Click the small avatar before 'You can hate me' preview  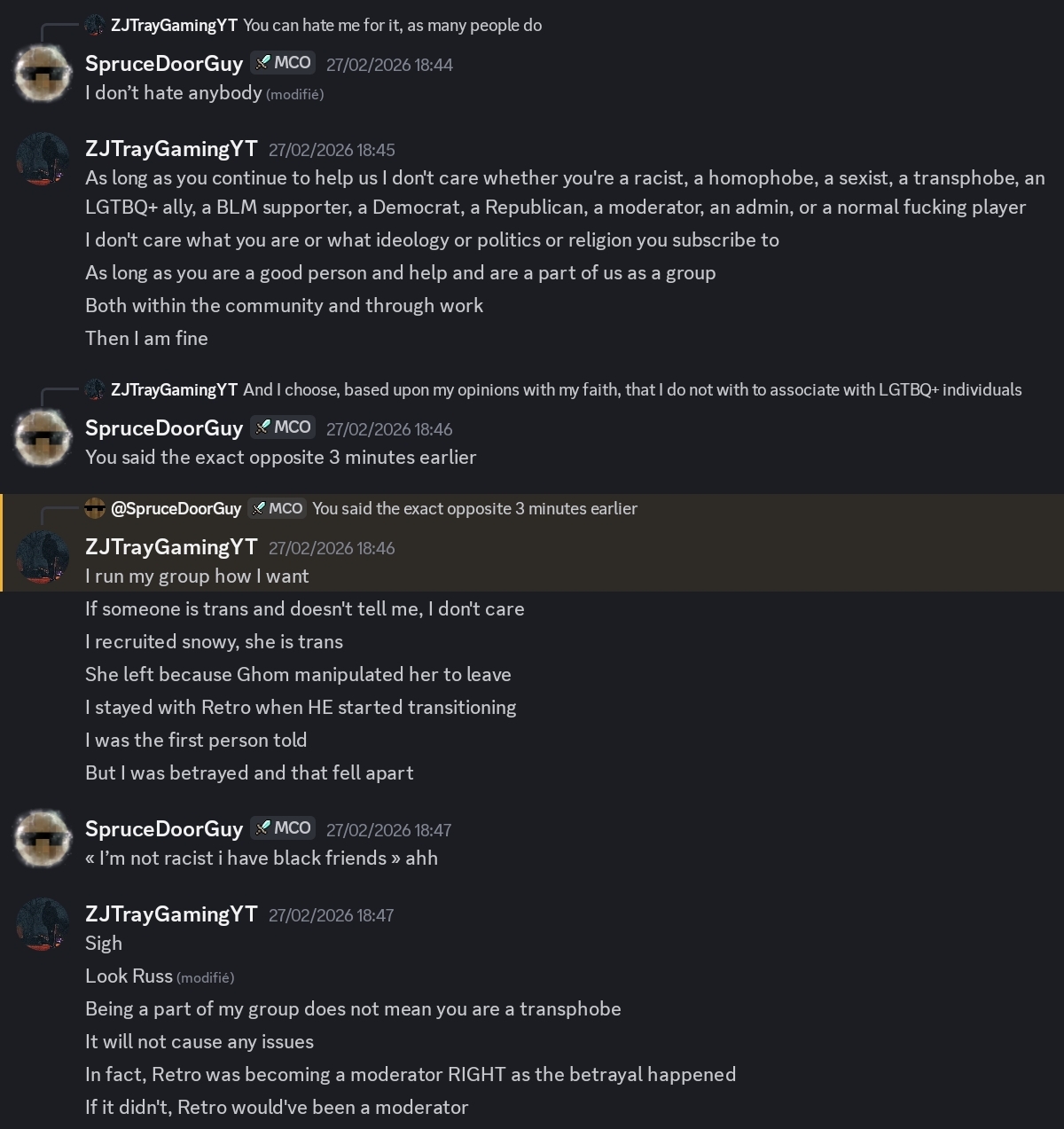pos(95,26)
